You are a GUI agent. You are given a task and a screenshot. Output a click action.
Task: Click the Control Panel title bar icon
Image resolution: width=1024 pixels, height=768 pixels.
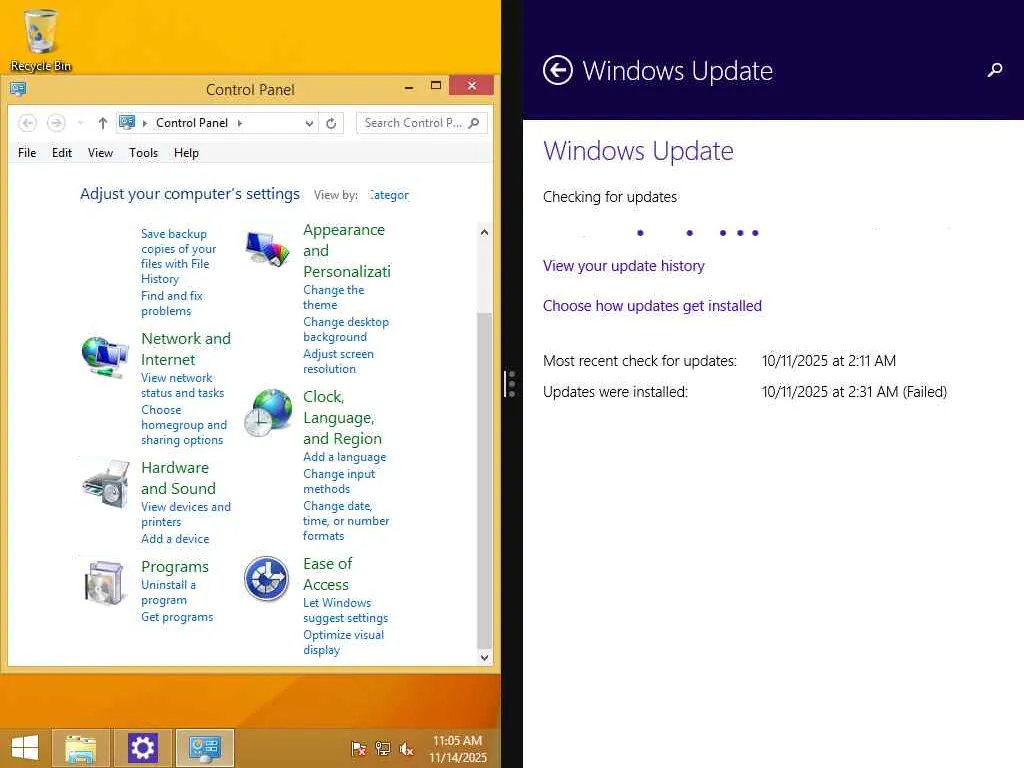point(18,88)
